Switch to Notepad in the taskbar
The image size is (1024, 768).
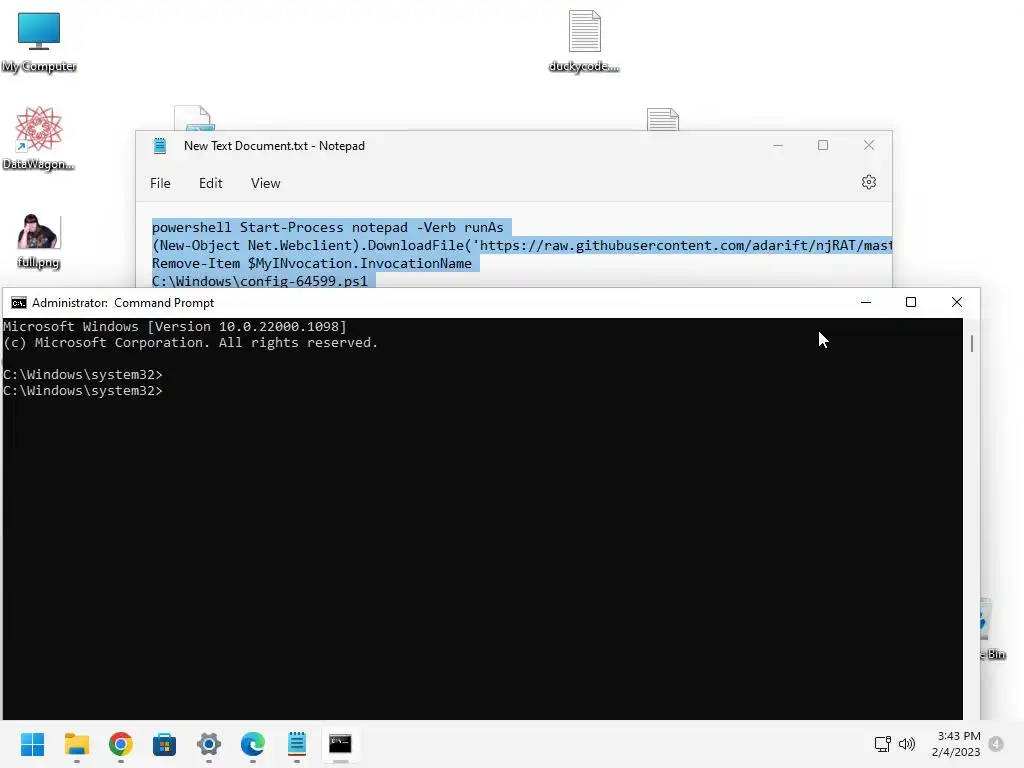click(x=296, y=744)
